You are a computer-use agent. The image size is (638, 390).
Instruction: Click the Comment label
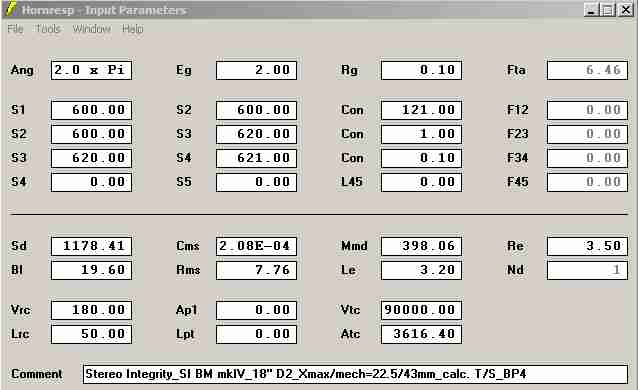(37, 374)
